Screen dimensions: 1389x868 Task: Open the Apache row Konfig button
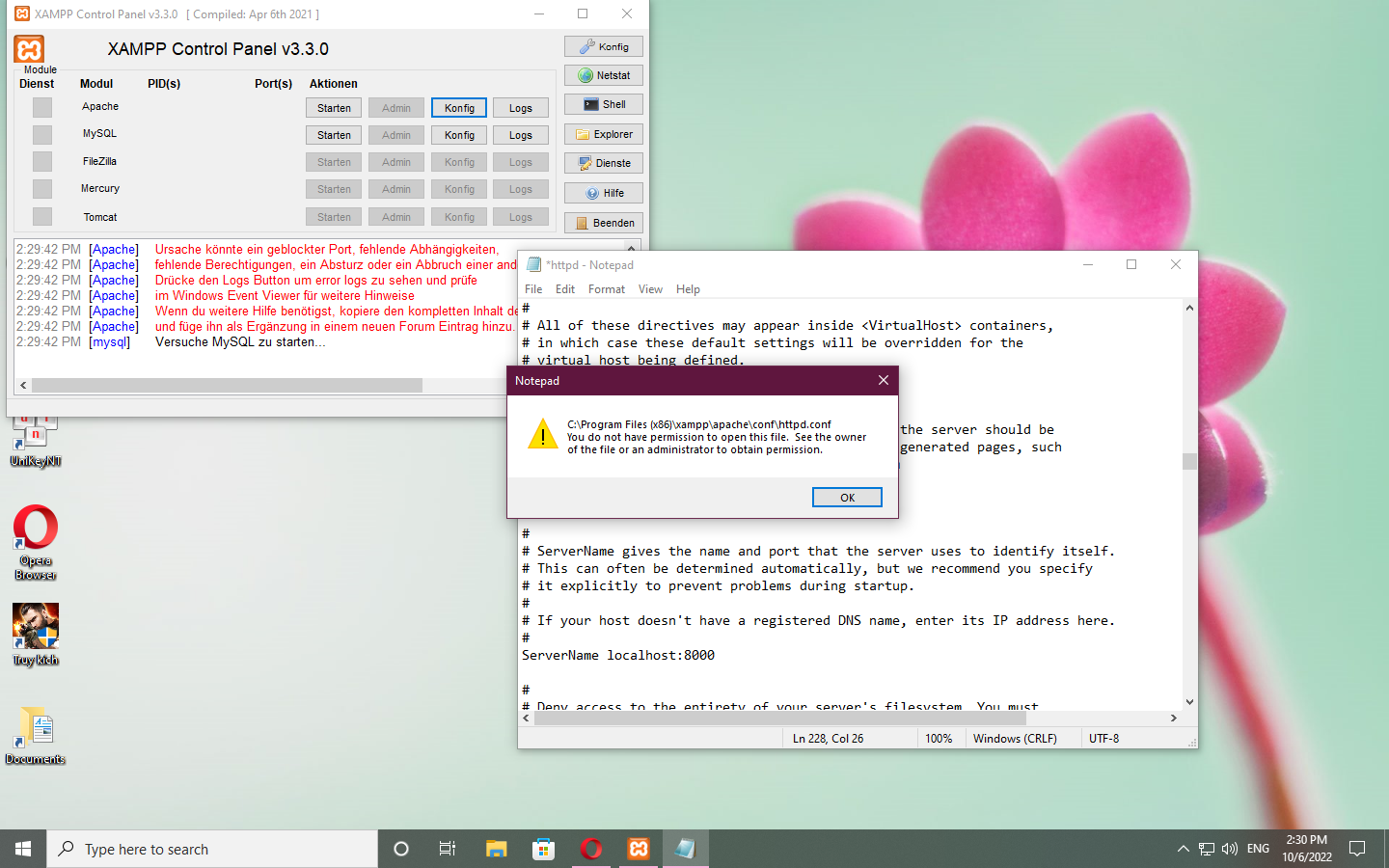pos(459,108)
